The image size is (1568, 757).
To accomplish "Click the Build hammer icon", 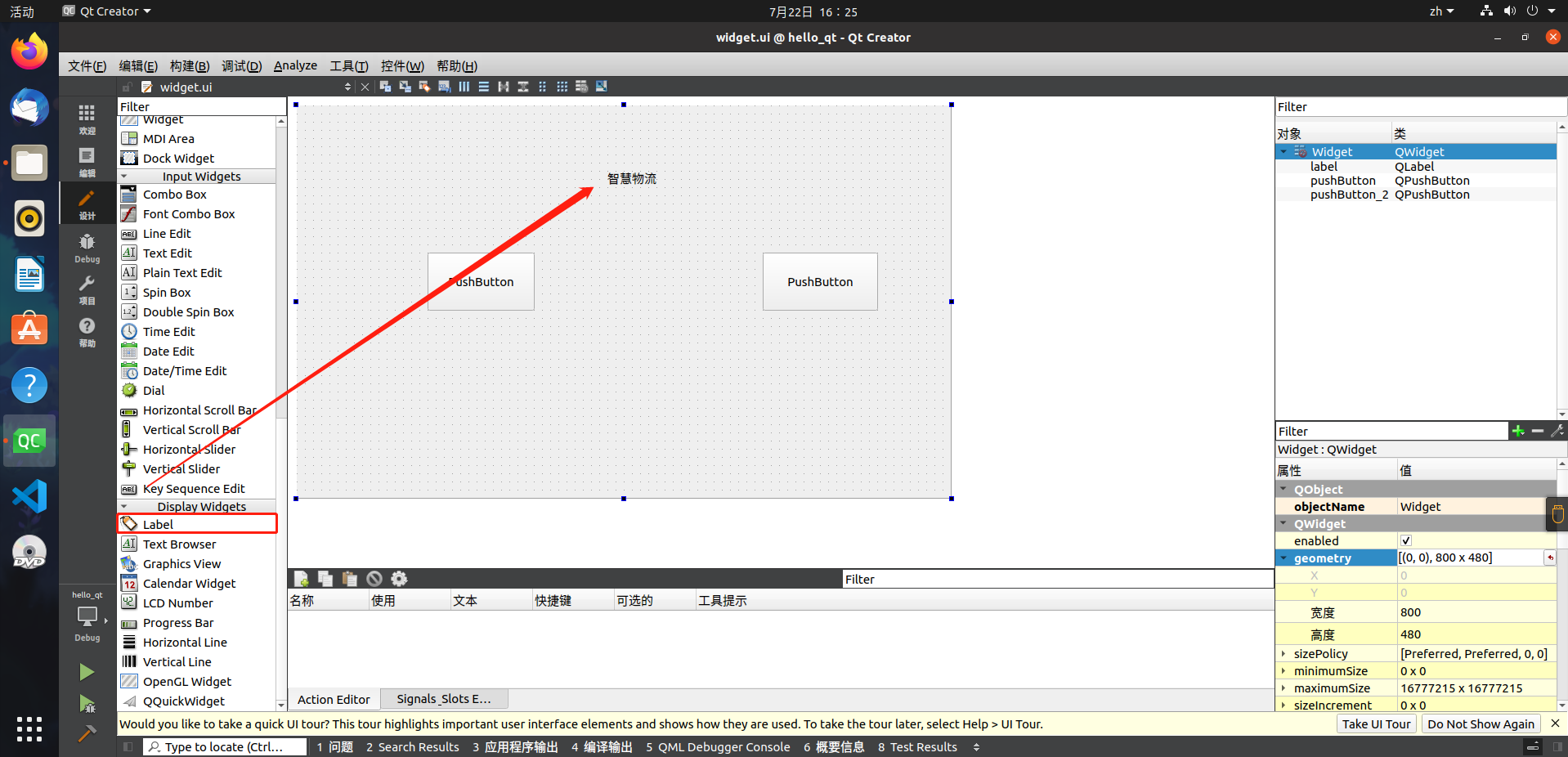I will [x=87, y=733].
